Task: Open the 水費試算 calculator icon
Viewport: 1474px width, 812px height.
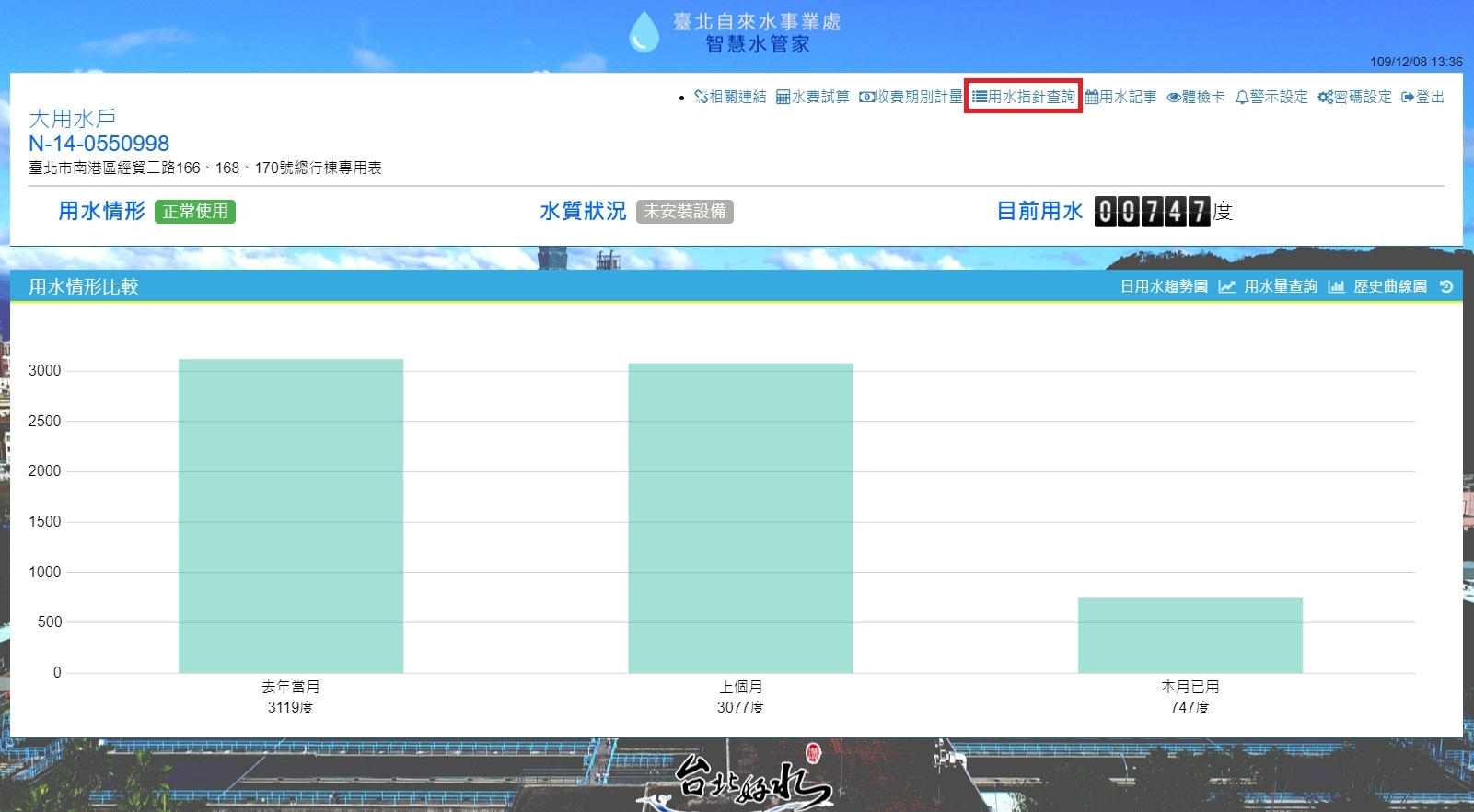Action: [783, 97]
